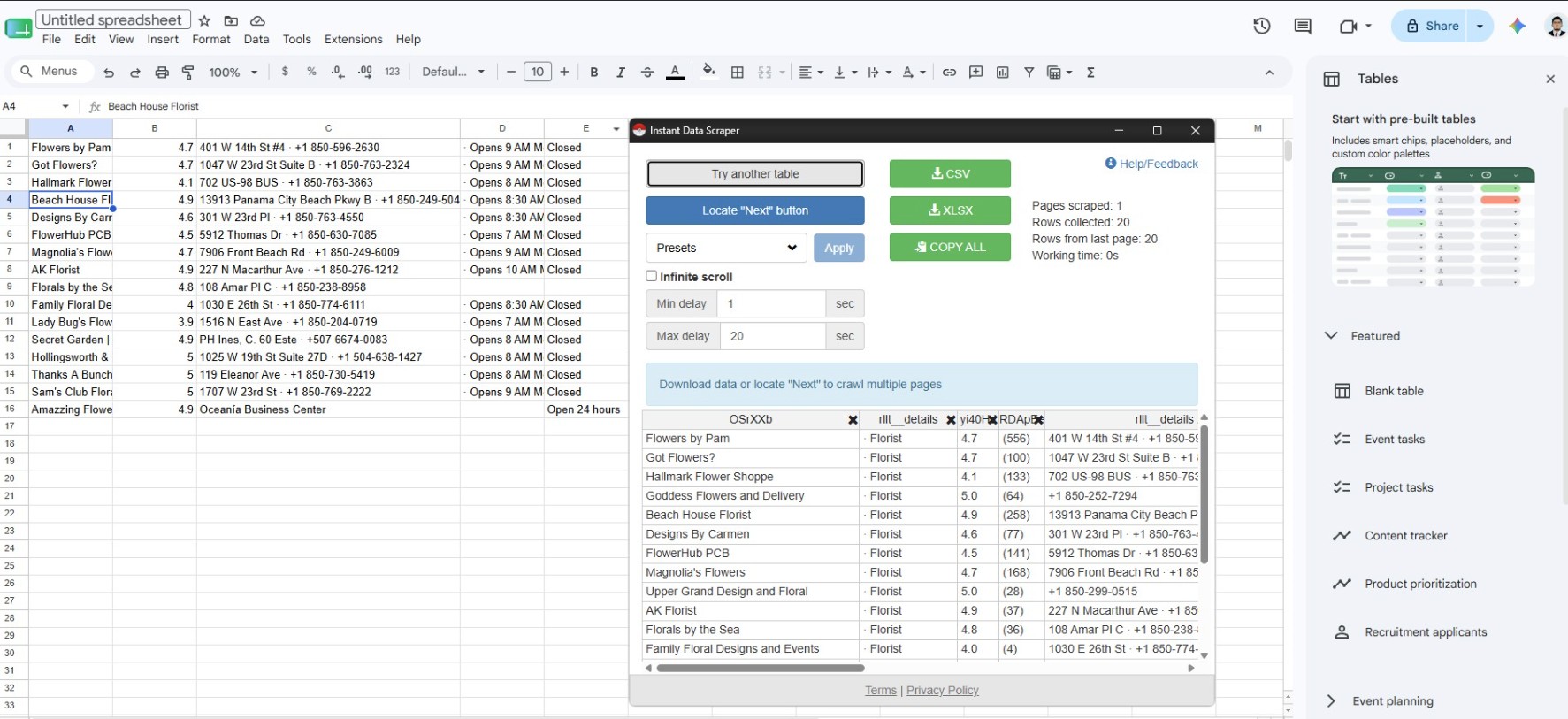Screen dimensions: 1568x719
Task: Click the insert chart icon
Action: pyautogui.click(x=1003, y=73)
